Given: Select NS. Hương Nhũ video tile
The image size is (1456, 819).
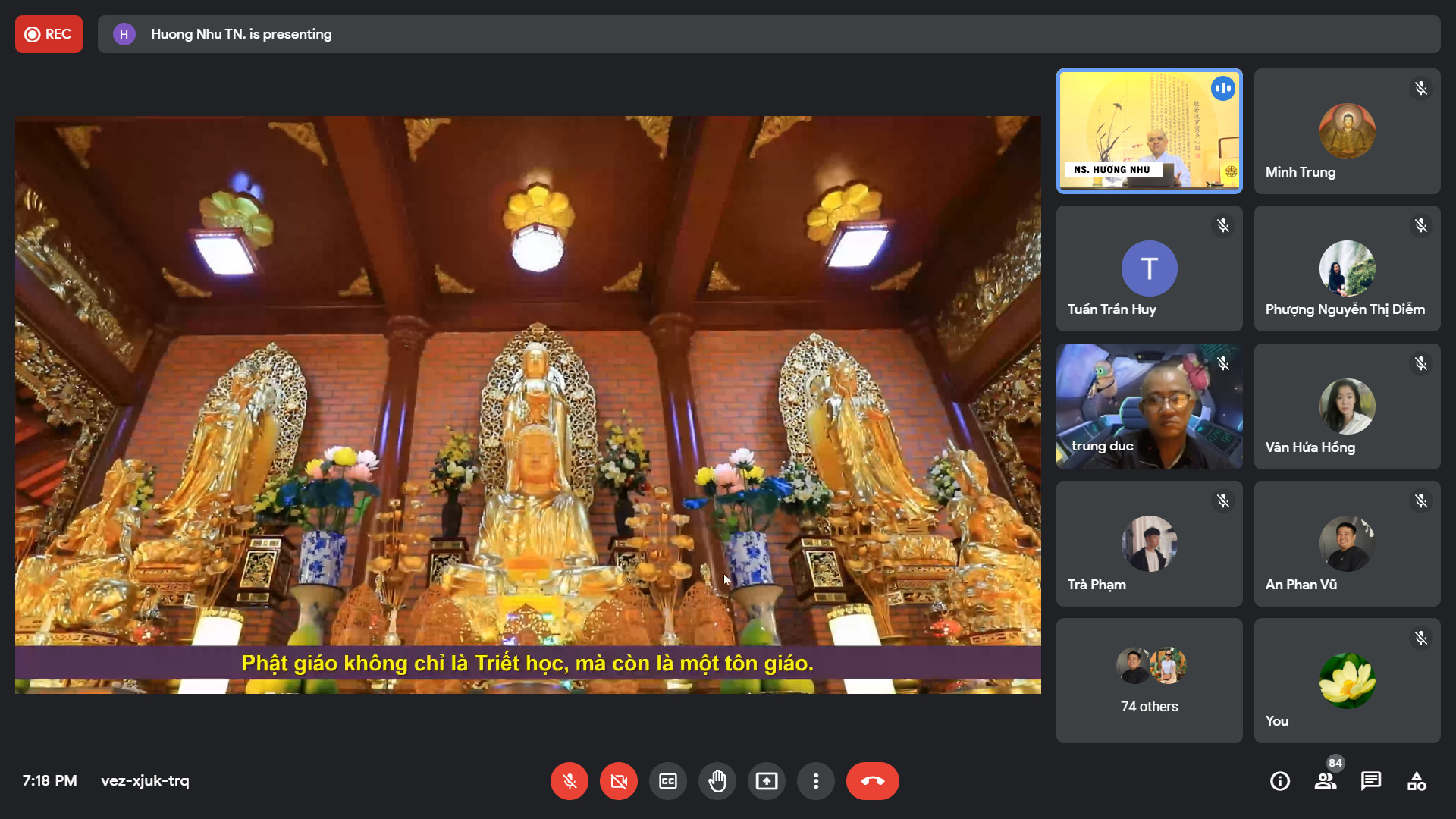Looking at the screenshot, I should coord(1149,131).
